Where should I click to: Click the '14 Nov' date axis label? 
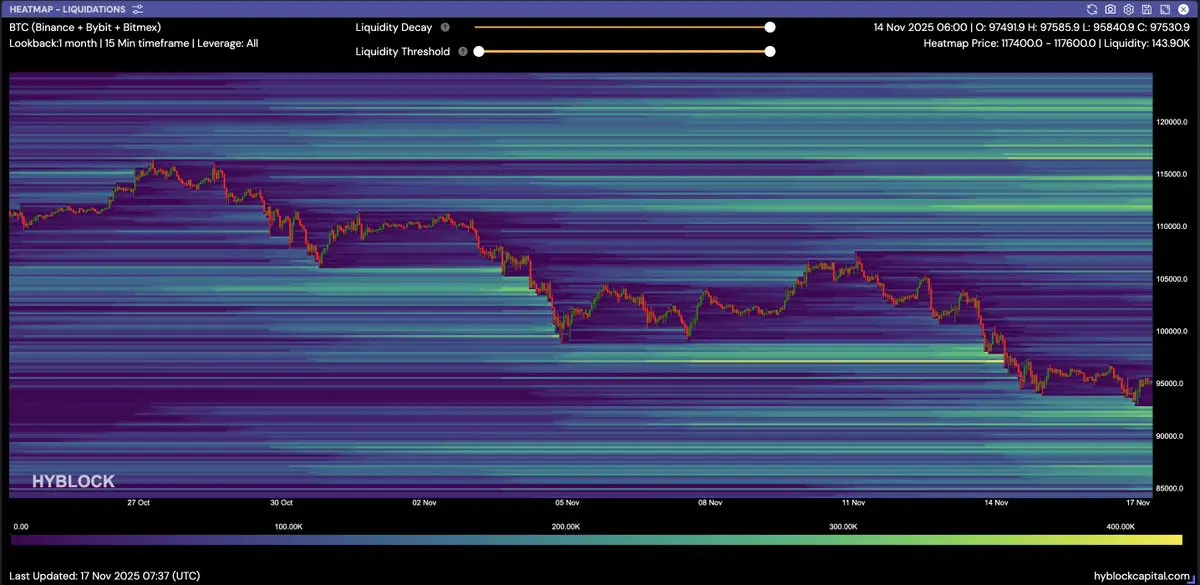click(x=996, y=503)
